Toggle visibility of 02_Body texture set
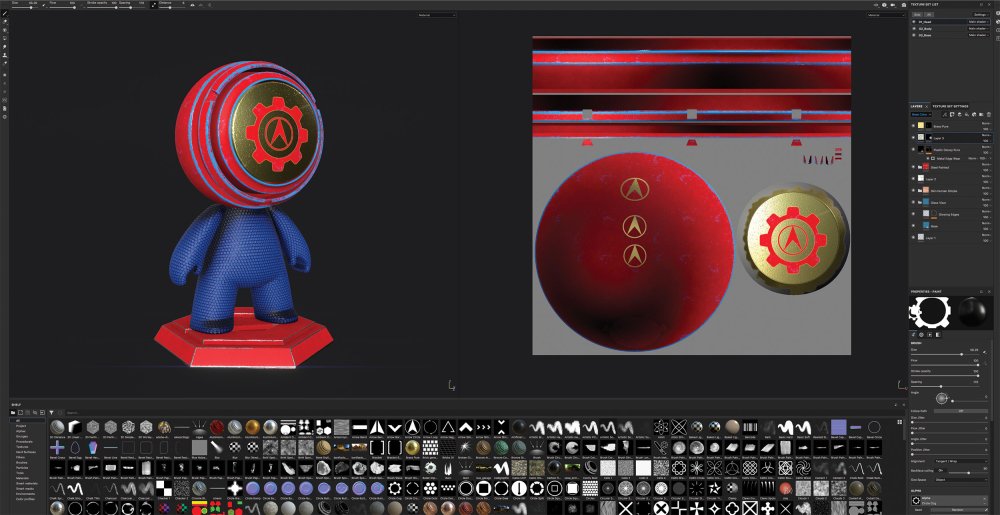Screen dimensions: 1000x515 [914, 29]
